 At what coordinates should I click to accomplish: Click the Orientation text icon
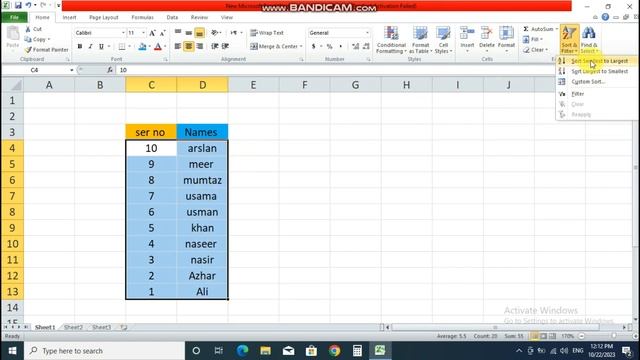coord(215,33)
